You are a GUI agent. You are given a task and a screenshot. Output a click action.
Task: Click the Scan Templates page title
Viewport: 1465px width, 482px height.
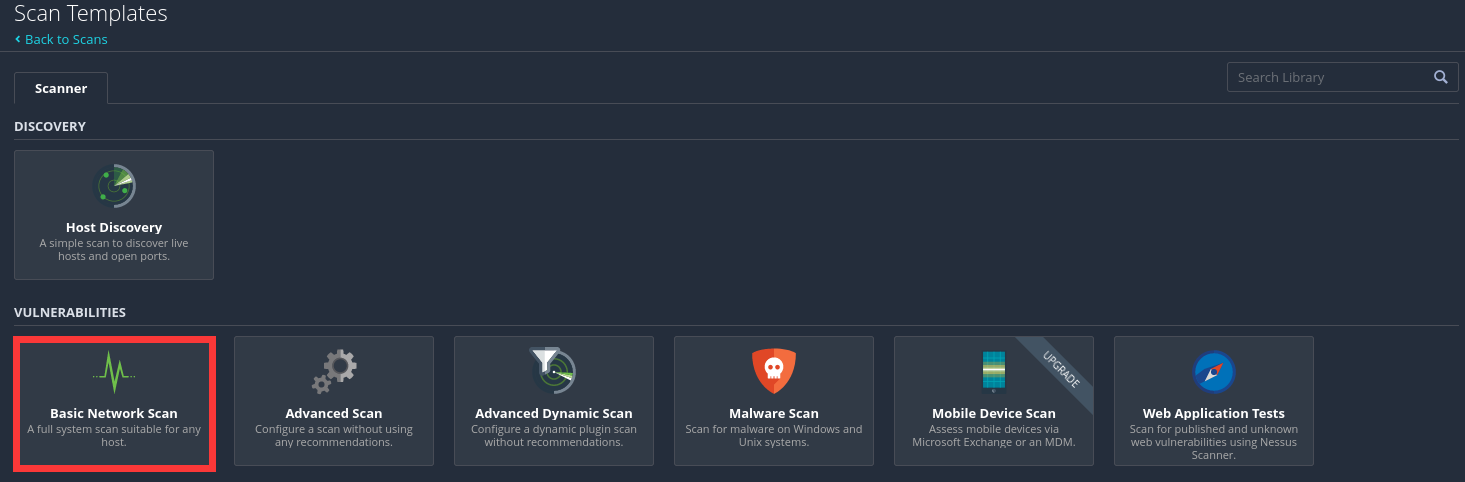click(x=91, y=14)
